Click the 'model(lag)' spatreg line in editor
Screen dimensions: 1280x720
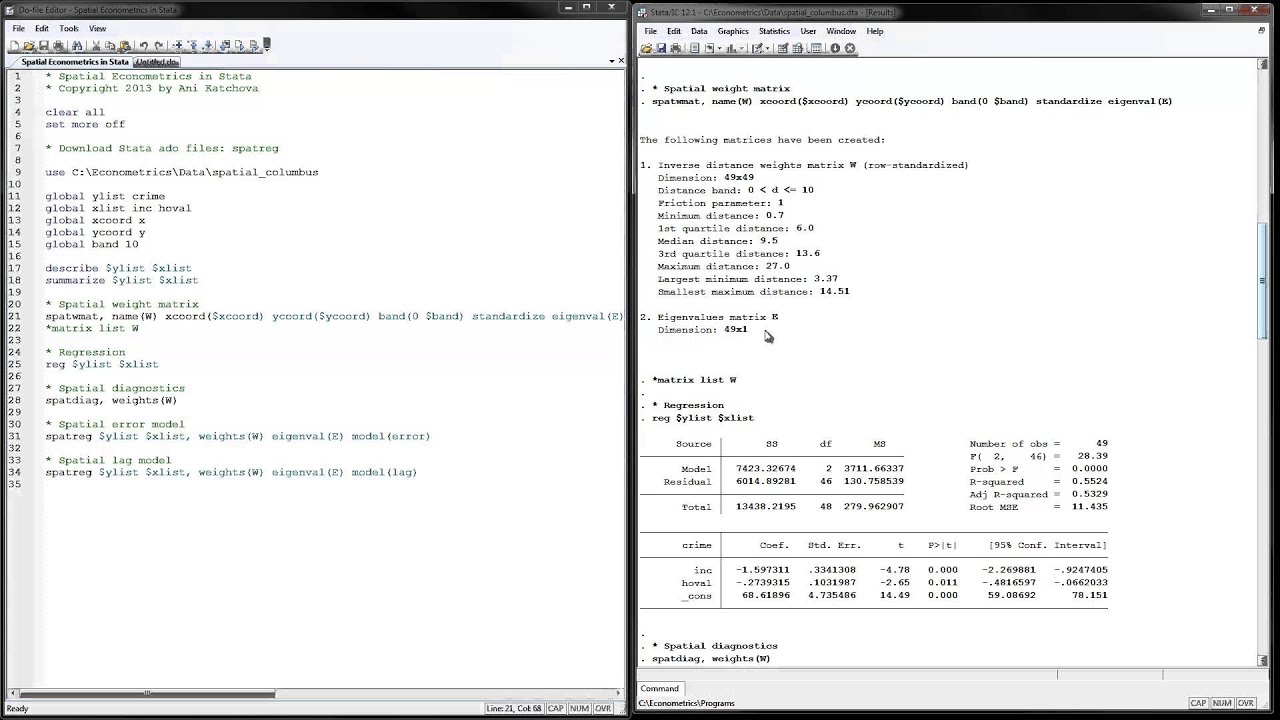tap(231, 472)
